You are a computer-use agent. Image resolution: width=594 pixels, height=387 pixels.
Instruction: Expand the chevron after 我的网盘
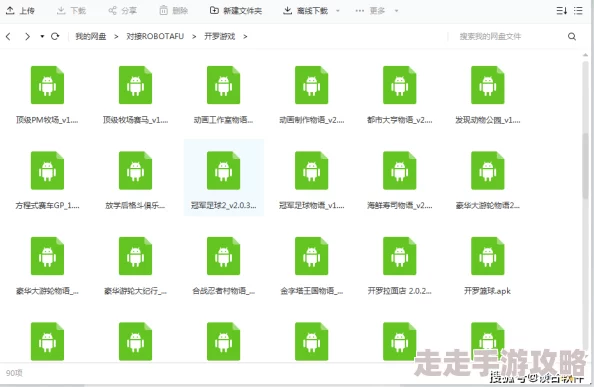(116, 36)
